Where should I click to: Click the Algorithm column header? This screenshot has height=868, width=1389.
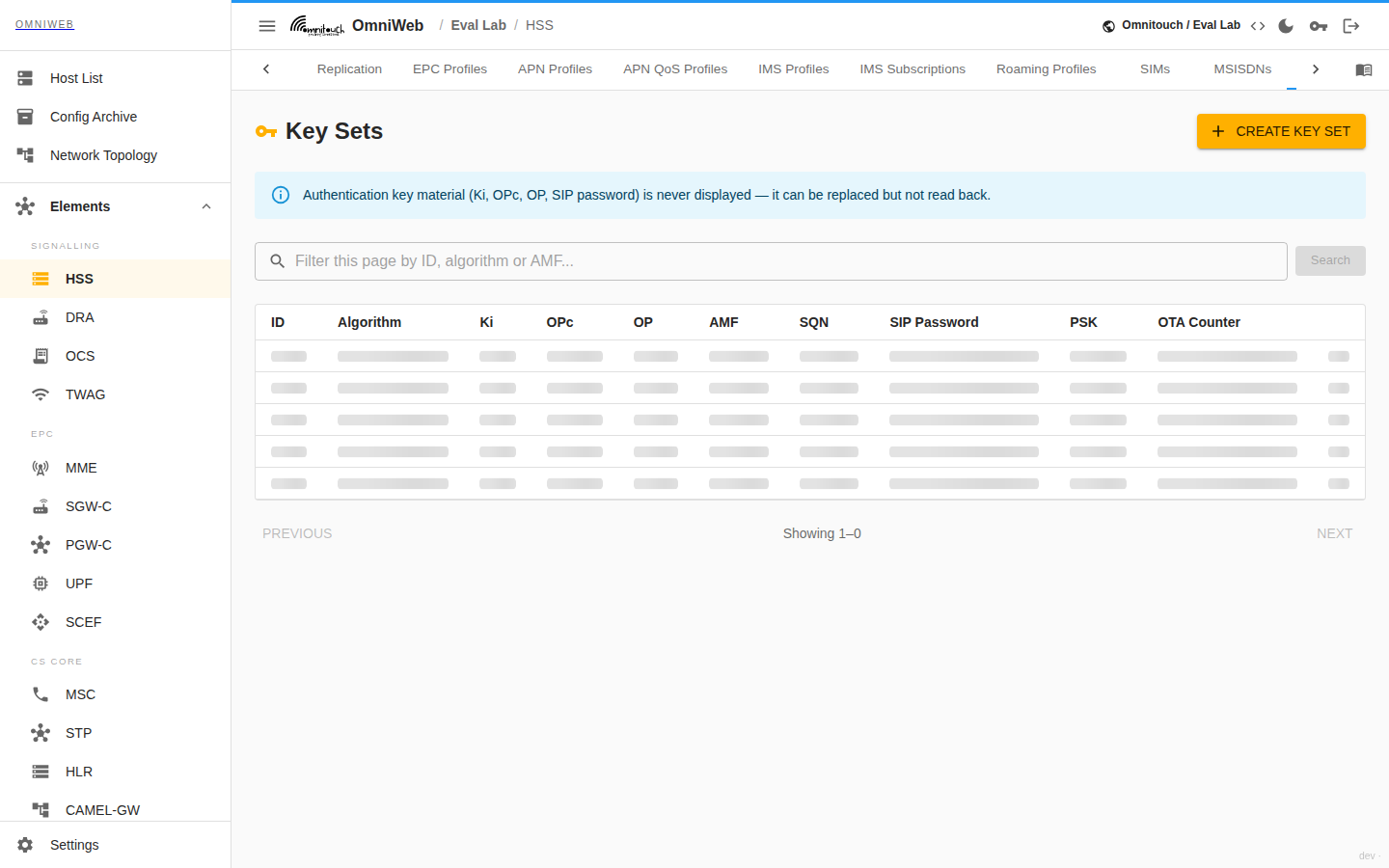369,322
